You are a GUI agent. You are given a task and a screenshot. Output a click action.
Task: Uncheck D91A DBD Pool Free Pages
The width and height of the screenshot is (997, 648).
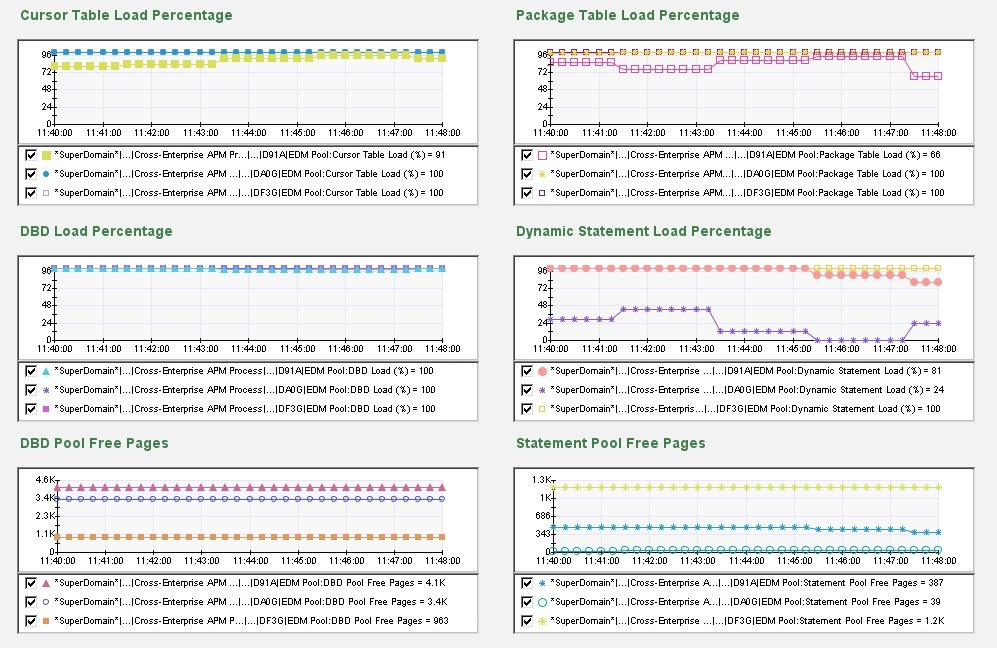click(31, 583)
